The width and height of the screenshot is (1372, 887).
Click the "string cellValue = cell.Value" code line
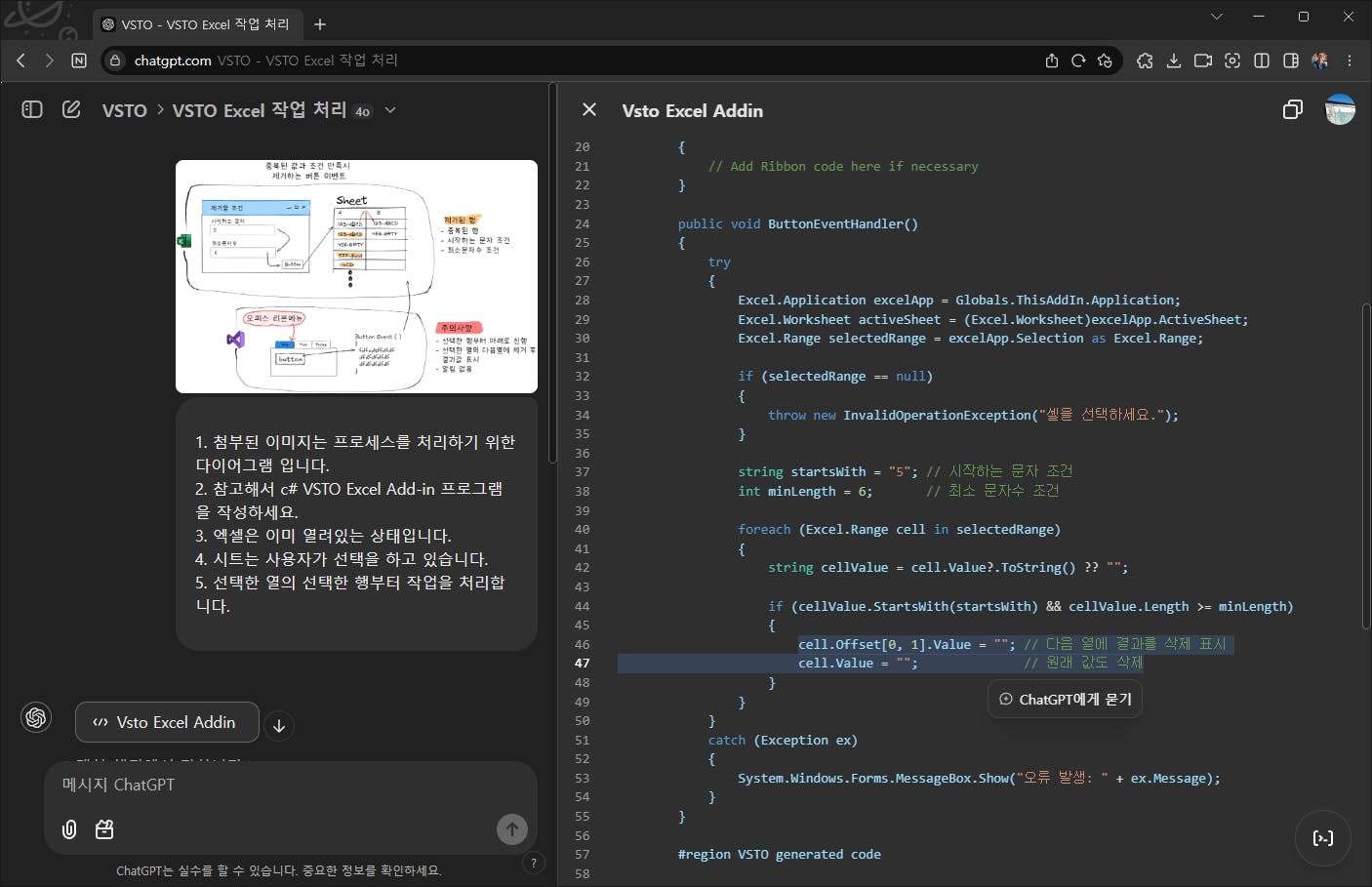tap(948, 567)
